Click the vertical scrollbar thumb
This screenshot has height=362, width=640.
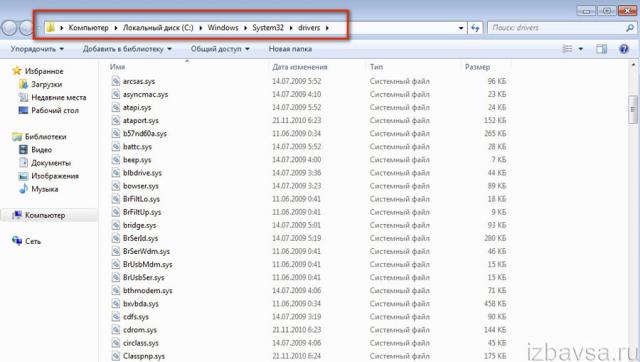[633, 109]
